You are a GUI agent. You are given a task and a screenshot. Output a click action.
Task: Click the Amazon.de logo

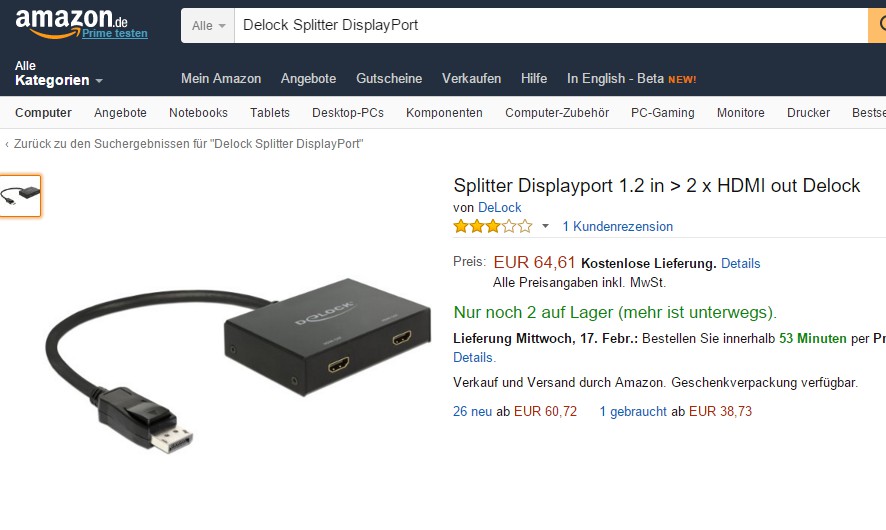pyautogui.click(x=70, y=20)
